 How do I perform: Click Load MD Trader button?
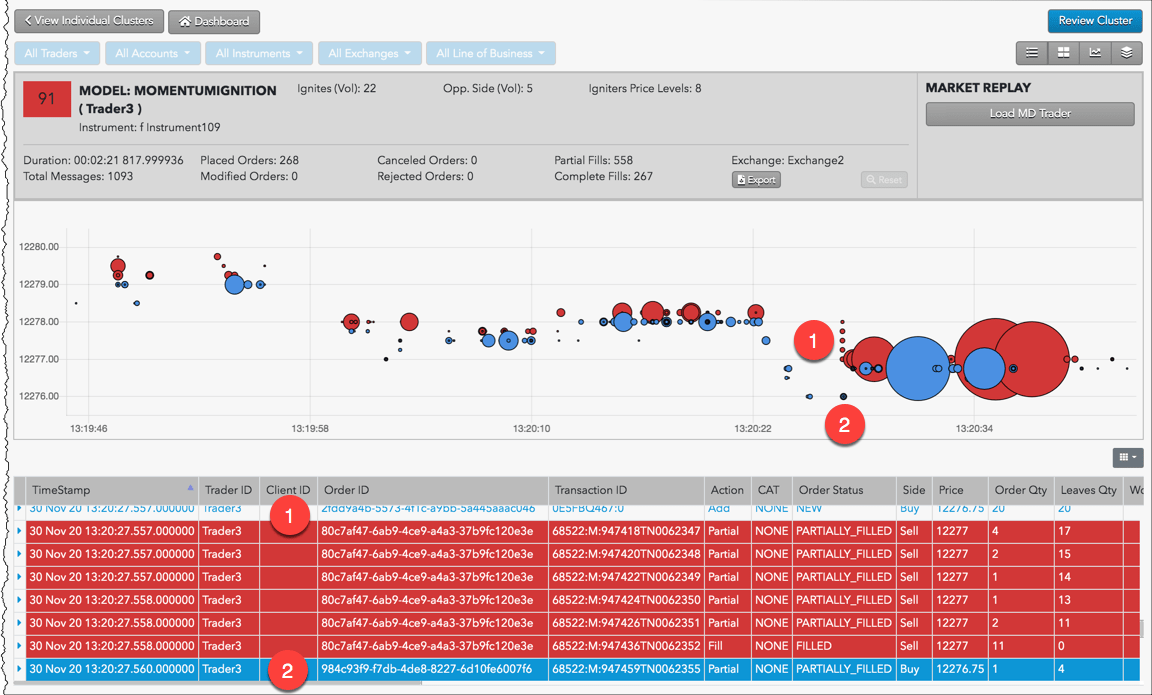pyautogui.click(x=1030, y=114)
